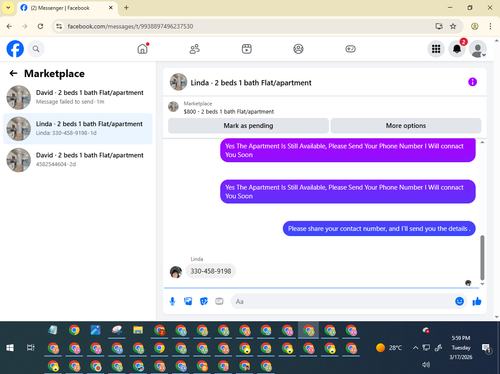Viewport: 500px width, 374px height.
Task: Open the Facebook menu grid icon
Action: coord(436,49)
